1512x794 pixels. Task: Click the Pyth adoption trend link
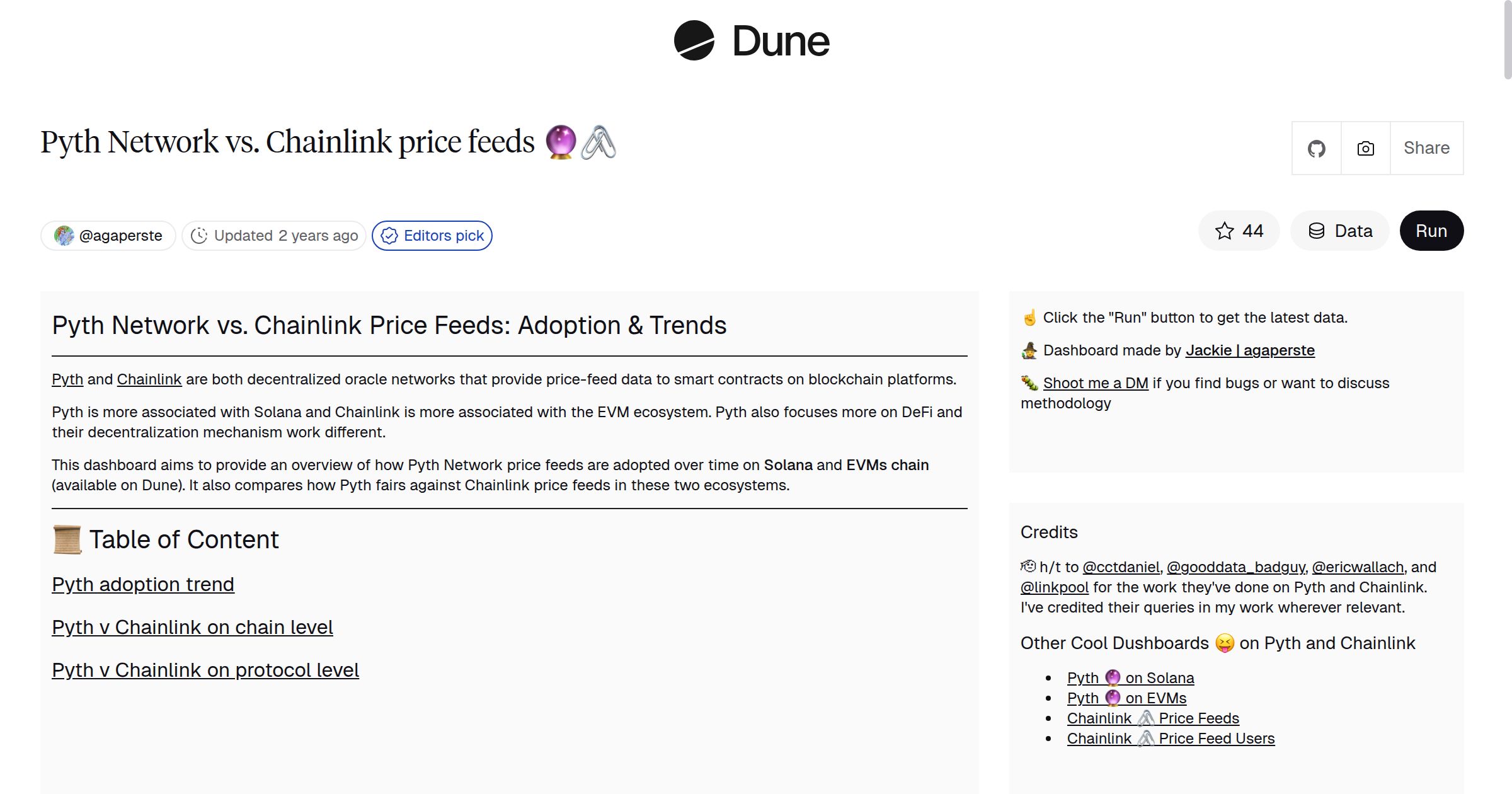(x=142, y=585)
